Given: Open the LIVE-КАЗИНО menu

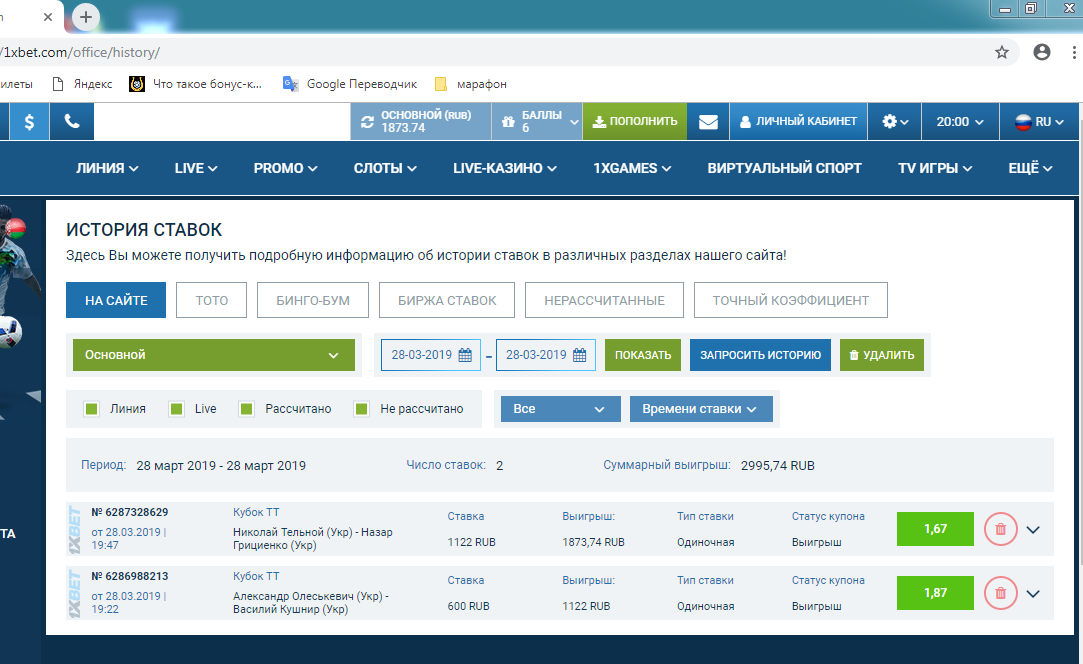Looking at the screenshot, I should (505, 168).
